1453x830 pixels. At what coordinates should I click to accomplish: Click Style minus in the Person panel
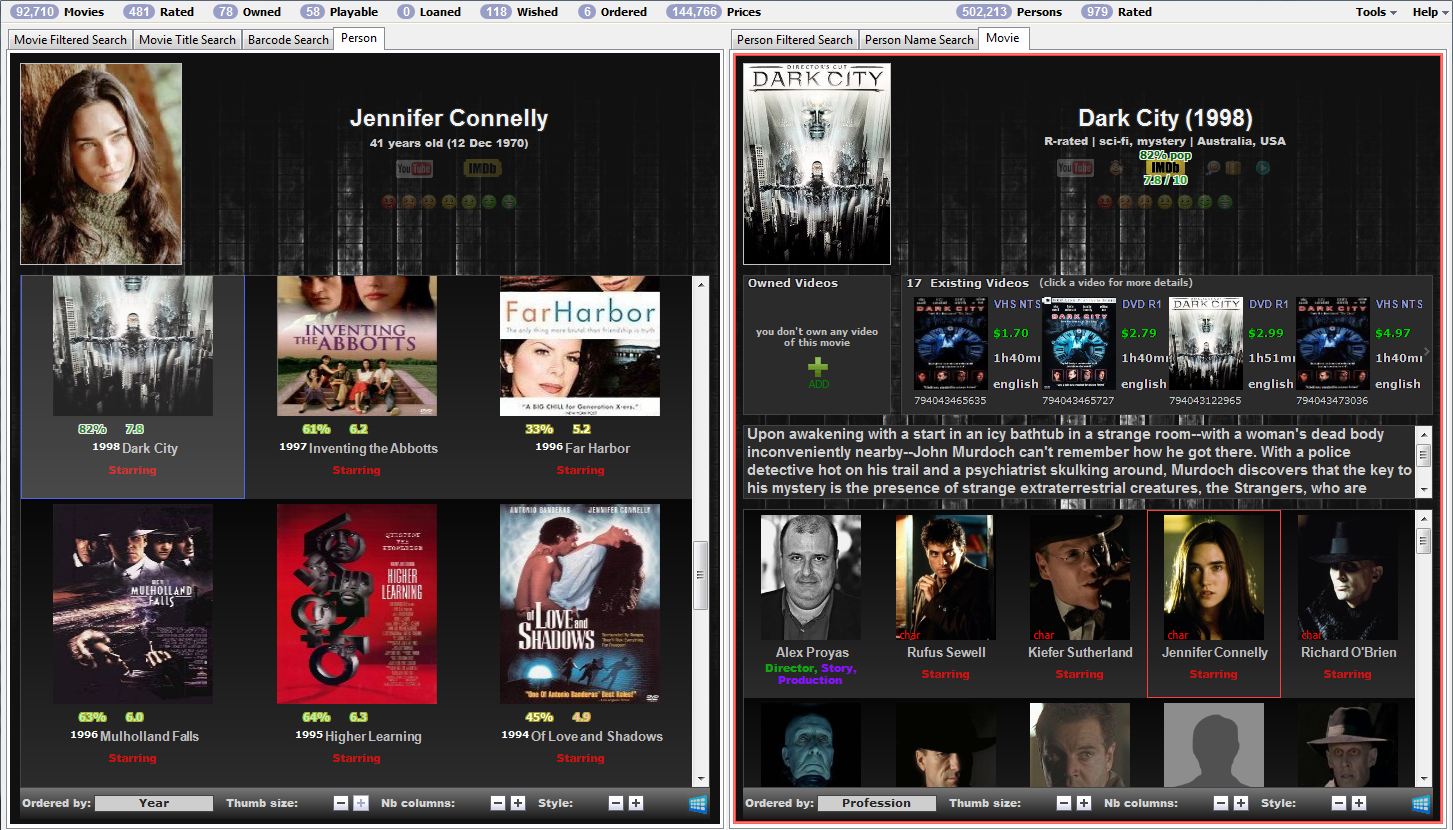(x=616, y=803)
